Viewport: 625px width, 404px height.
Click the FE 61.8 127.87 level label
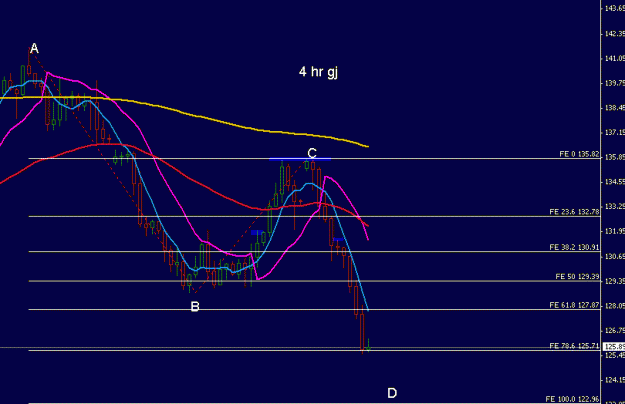click(x=574, y=305)
